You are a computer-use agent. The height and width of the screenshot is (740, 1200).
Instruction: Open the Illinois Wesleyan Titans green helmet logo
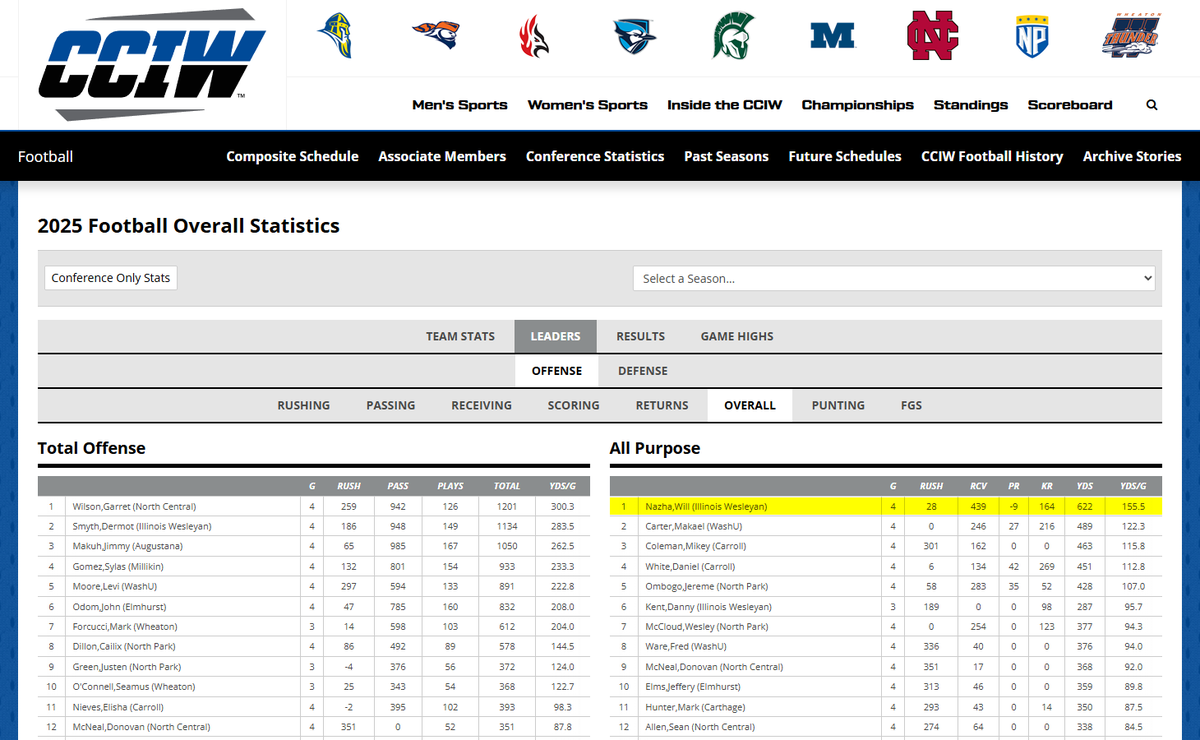(733, 35)
